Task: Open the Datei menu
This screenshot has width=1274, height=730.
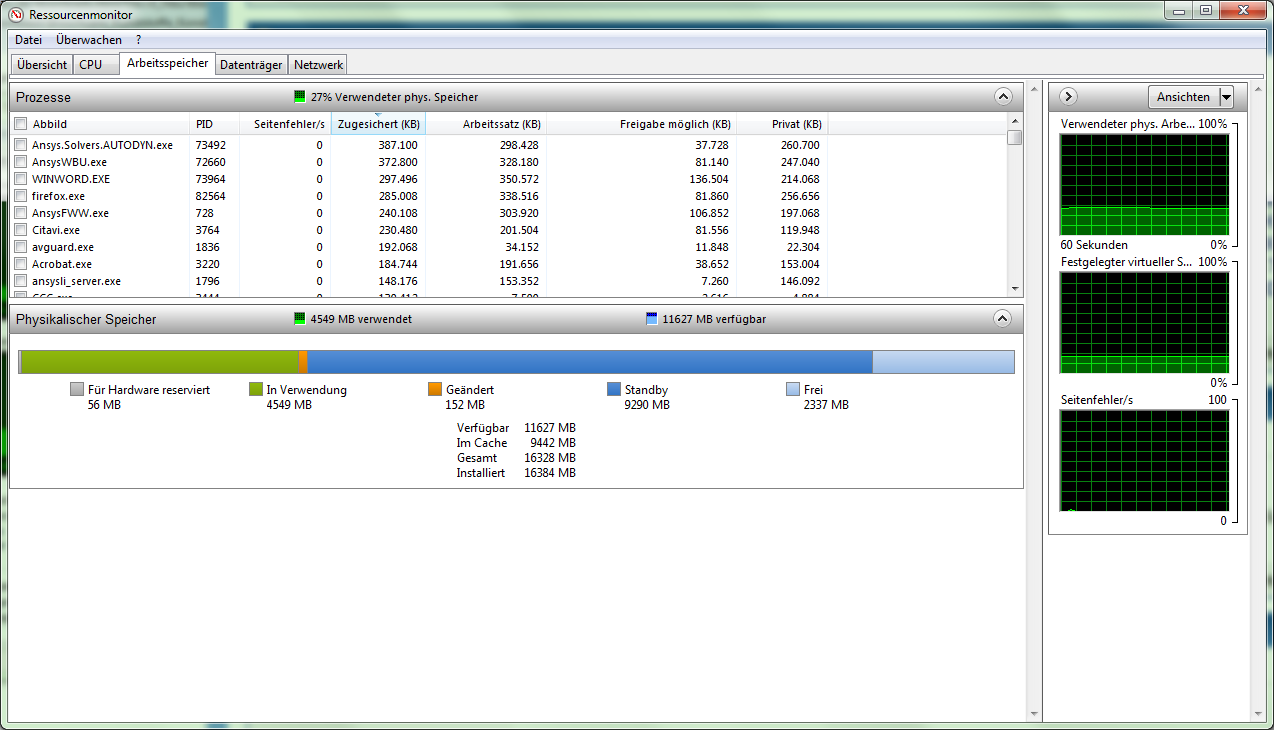Action: pyautogui.click(x=28, y=40)
